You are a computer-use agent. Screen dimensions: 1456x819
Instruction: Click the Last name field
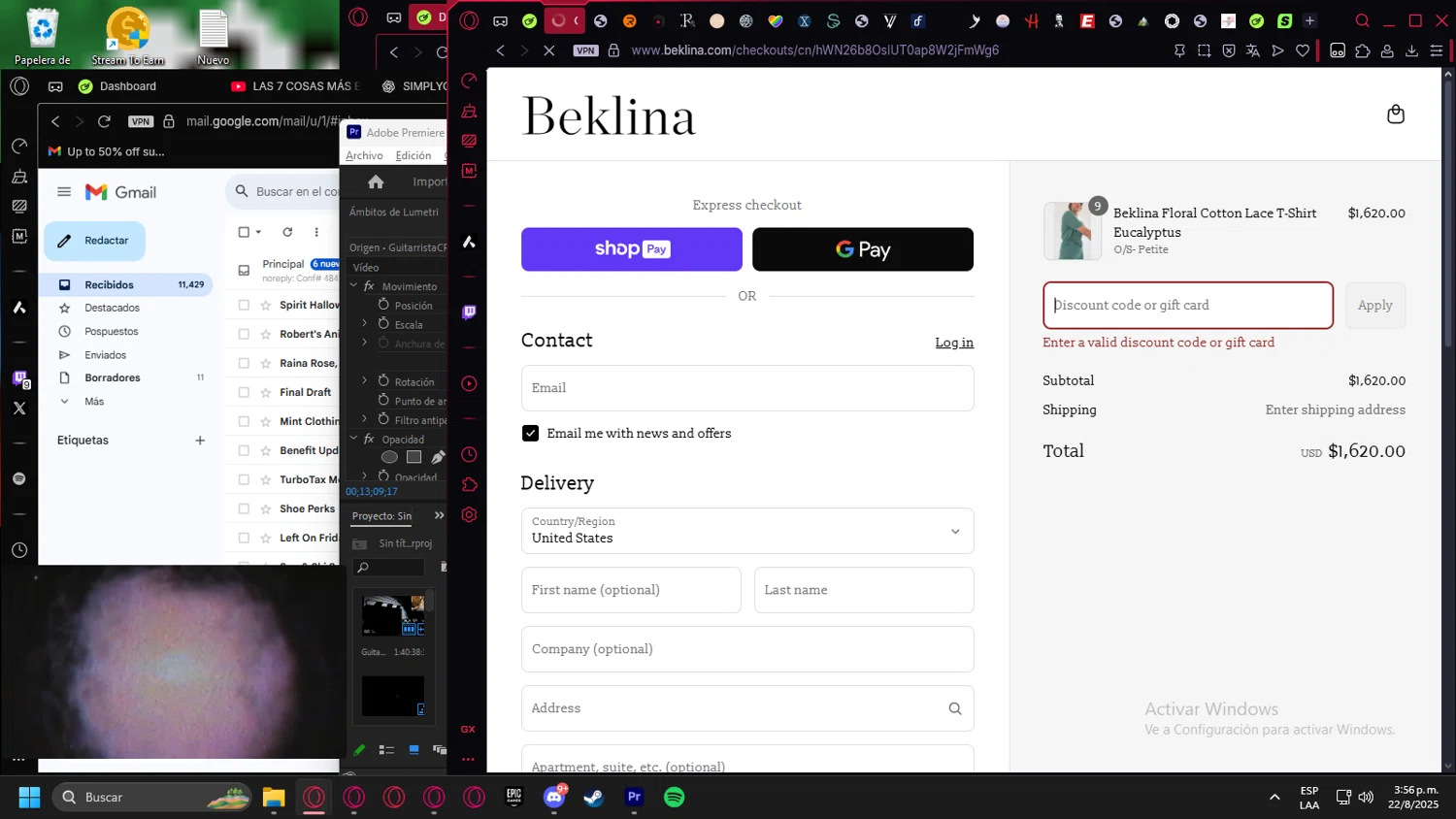coord(864,590)
